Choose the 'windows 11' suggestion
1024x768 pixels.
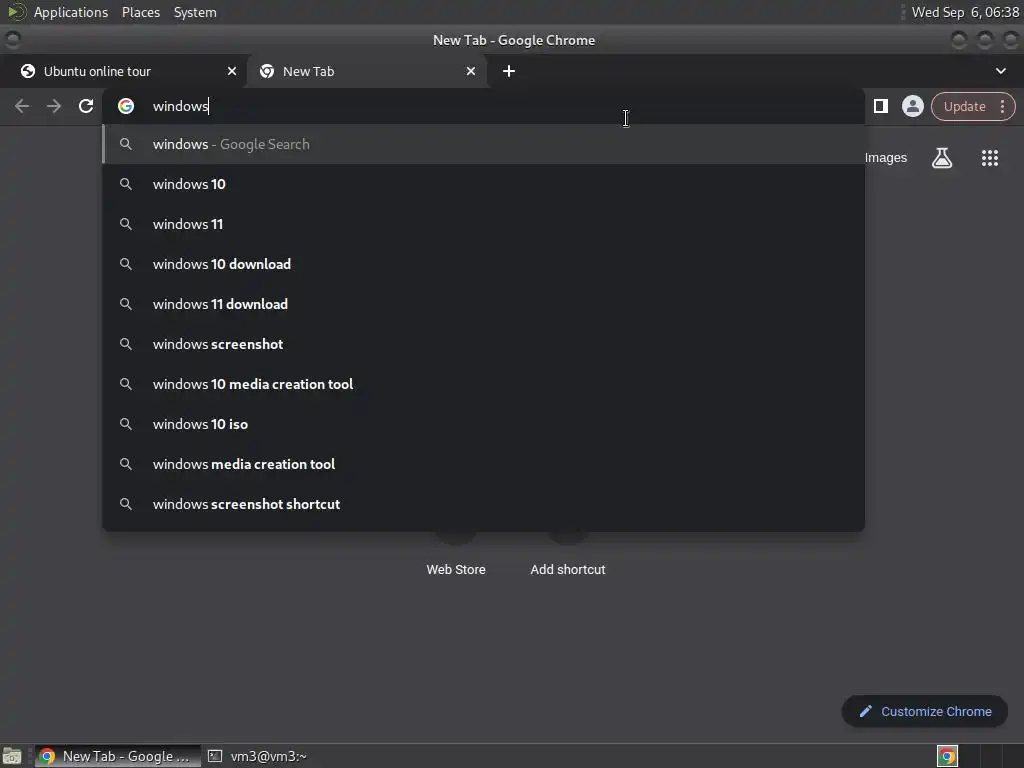point(483,224)
